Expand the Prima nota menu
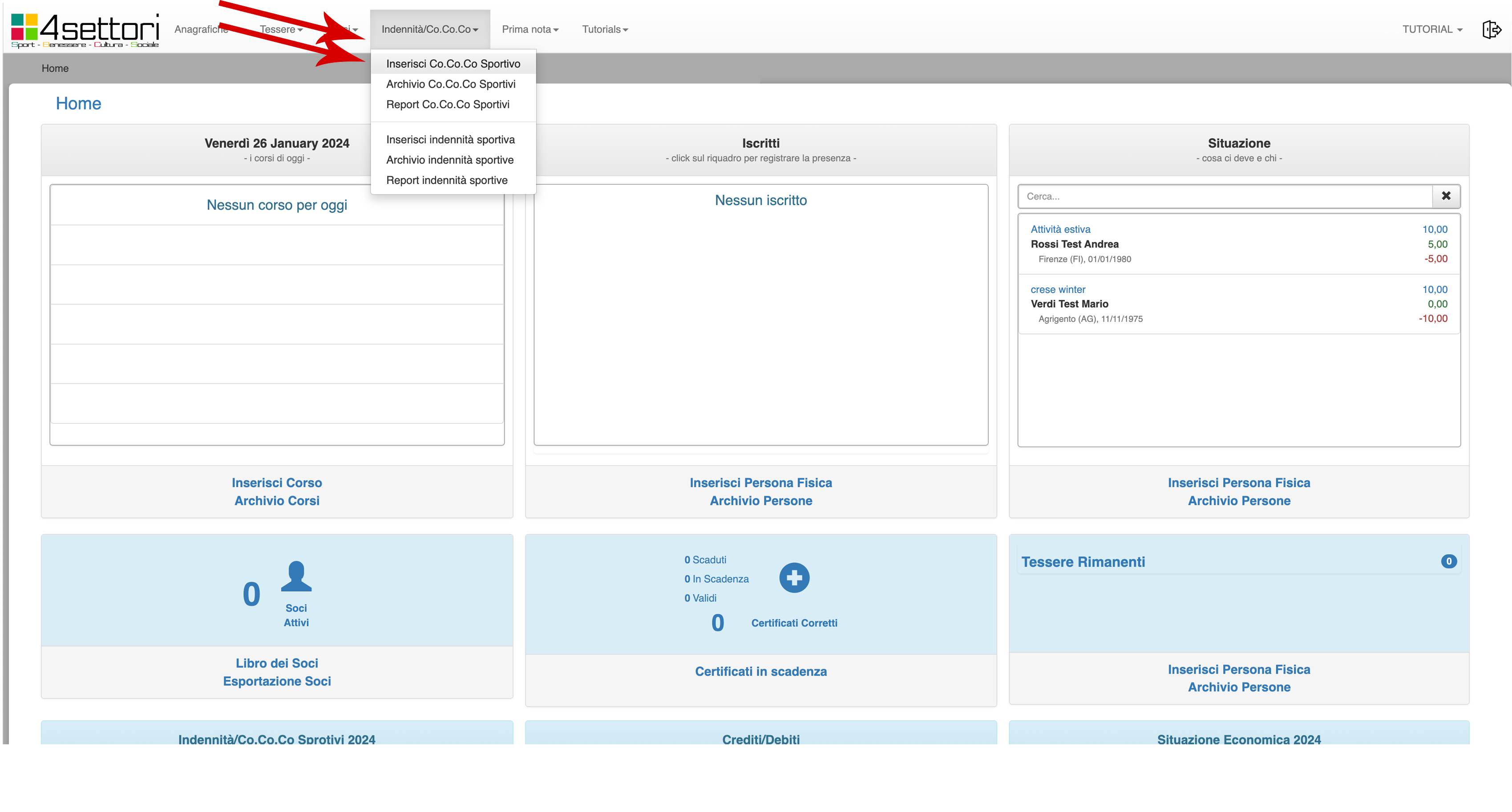The image size is (1512, 812). 530,29
